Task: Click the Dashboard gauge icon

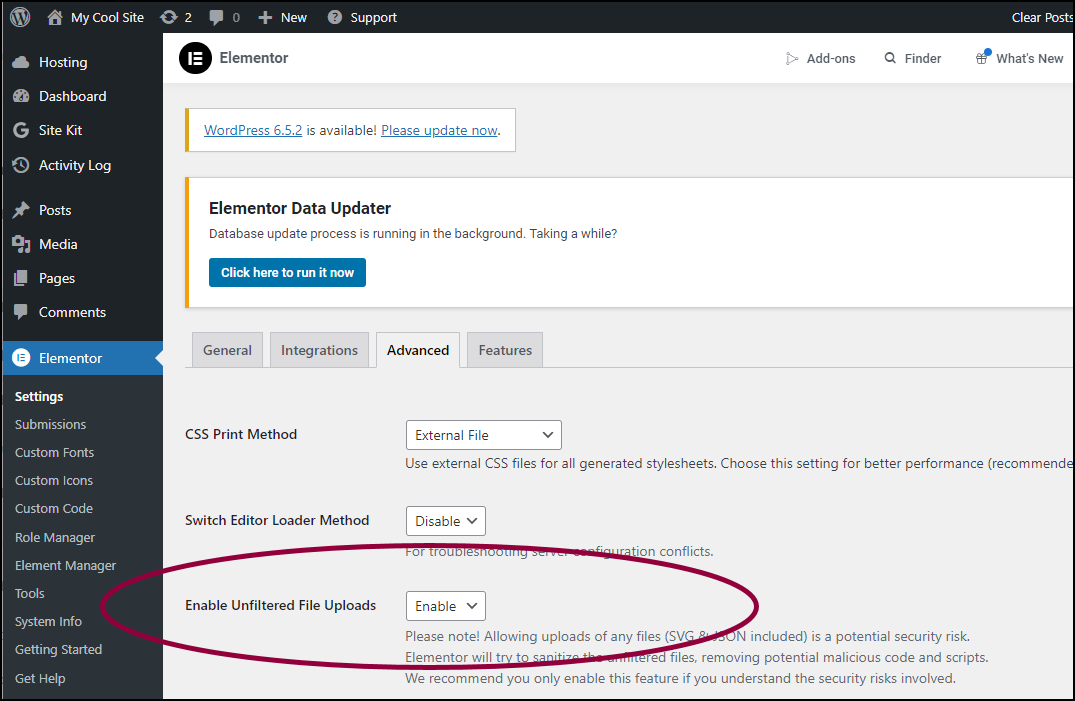Action: pos(21,96)
